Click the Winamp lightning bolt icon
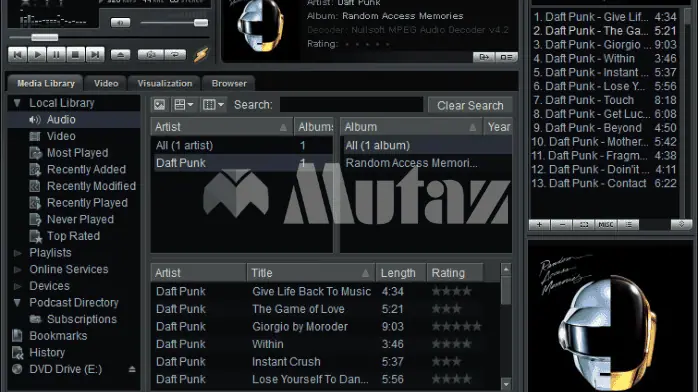 tap(201, 55)
